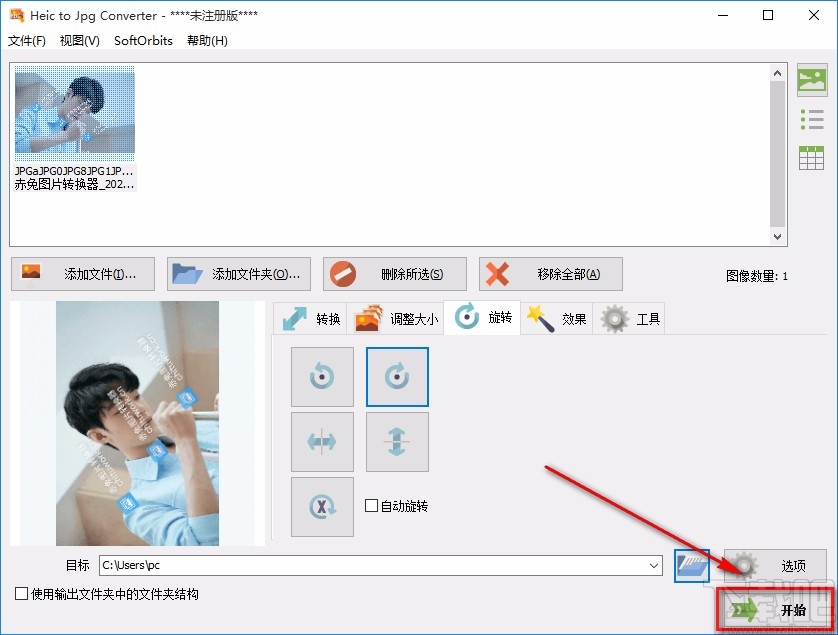Click the 开始 start button

click(x=775, y=608)
